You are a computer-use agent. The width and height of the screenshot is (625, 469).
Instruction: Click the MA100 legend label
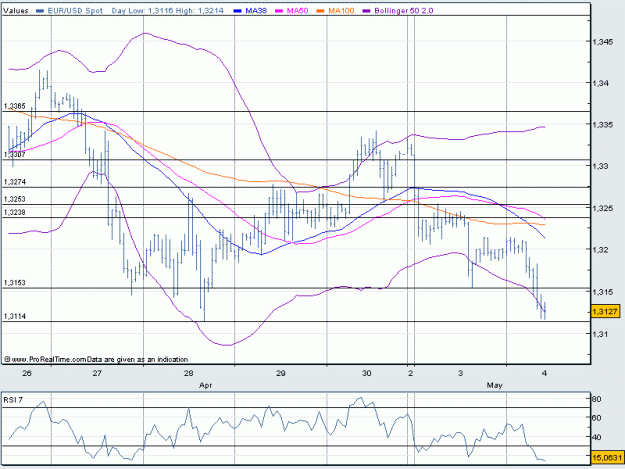341,11
